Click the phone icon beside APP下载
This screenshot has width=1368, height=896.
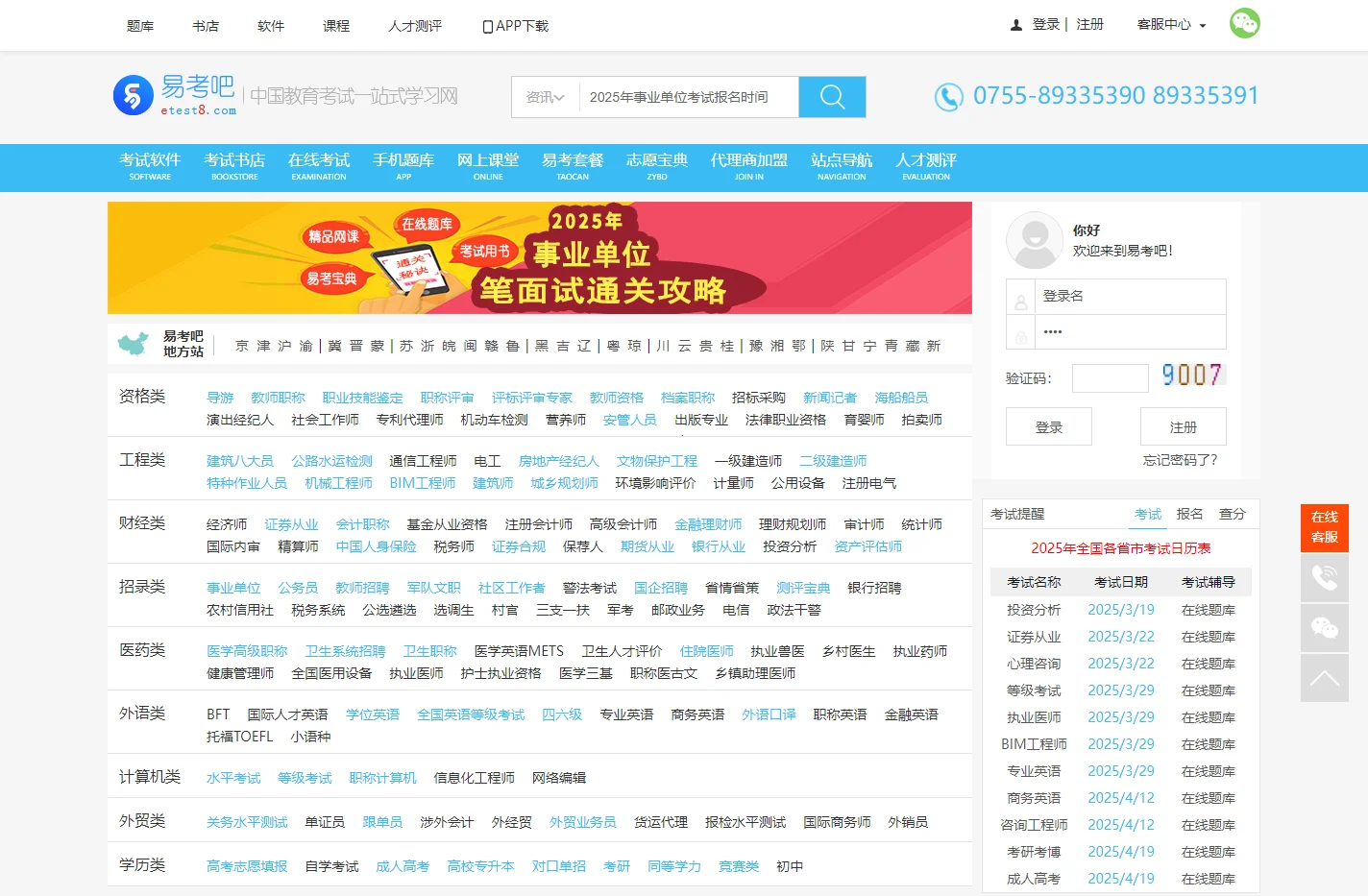pos(487,27)
